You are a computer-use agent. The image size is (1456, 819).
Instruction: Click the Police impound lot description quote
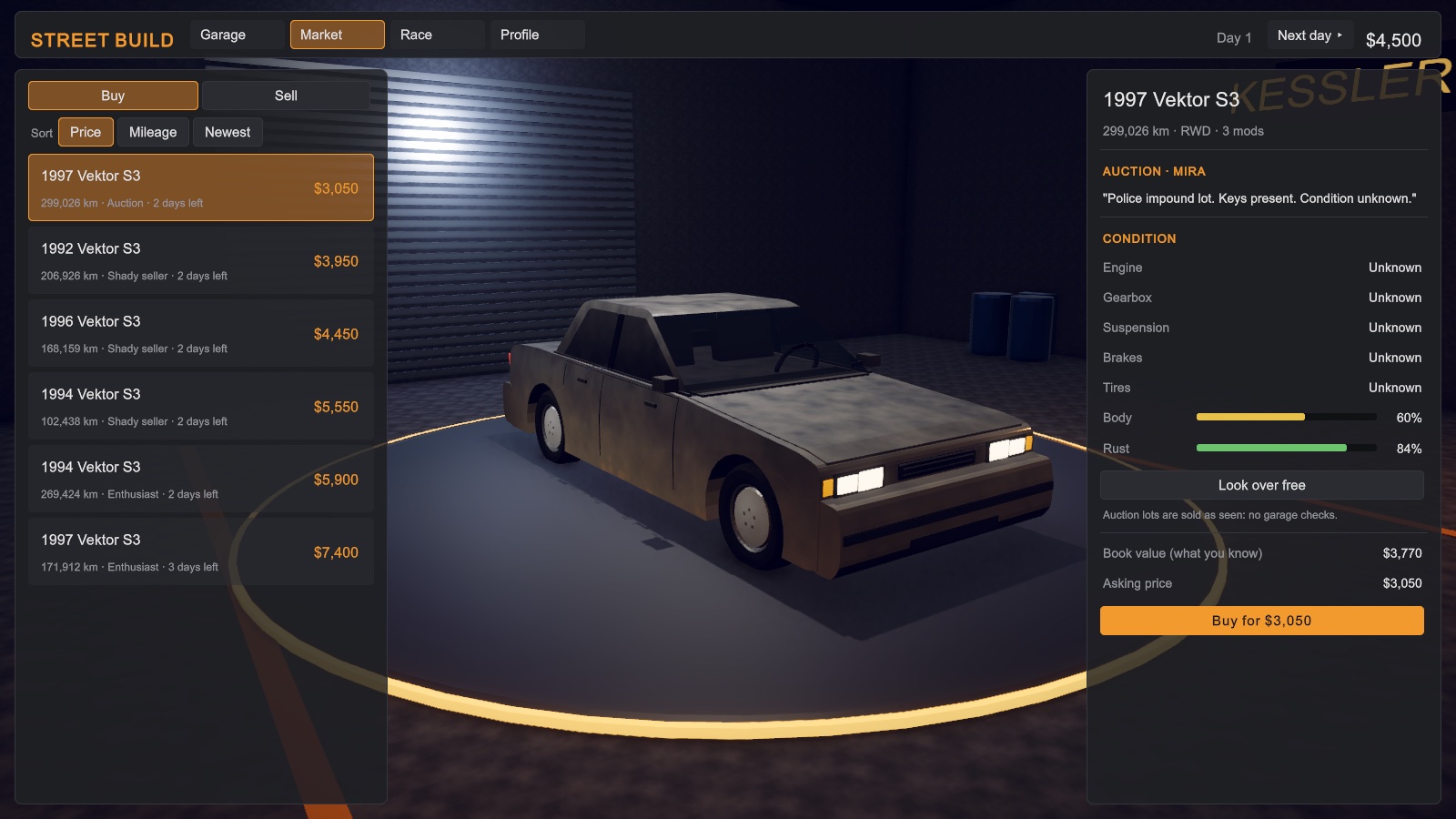[x=1259, y=198]
